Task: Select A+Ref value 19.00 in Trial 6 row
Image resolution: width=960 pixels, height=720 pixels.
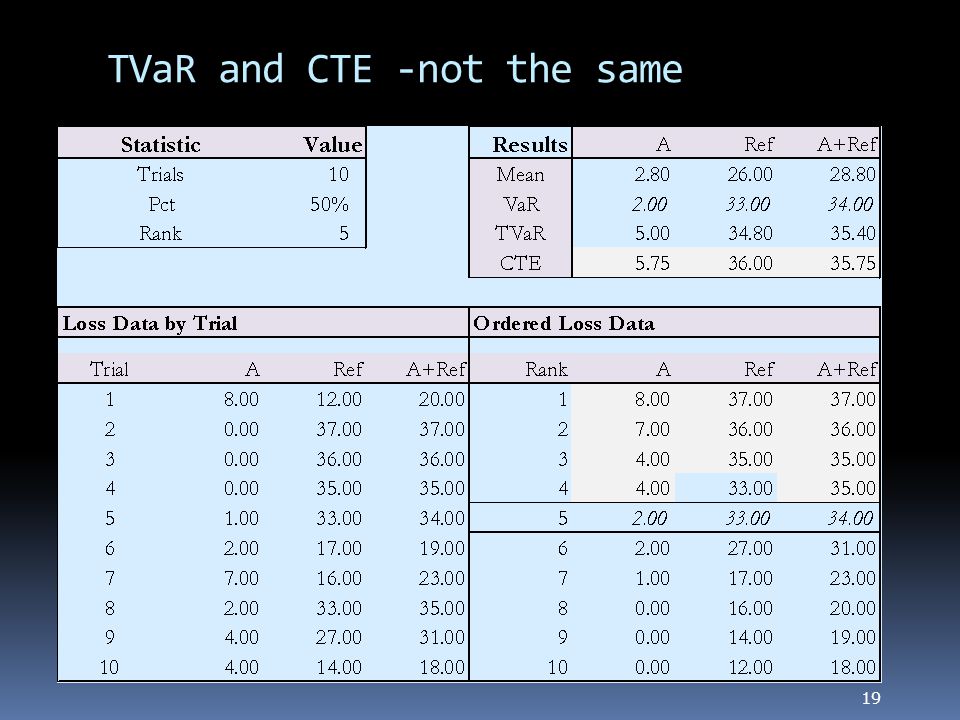Action: (441, 548)
